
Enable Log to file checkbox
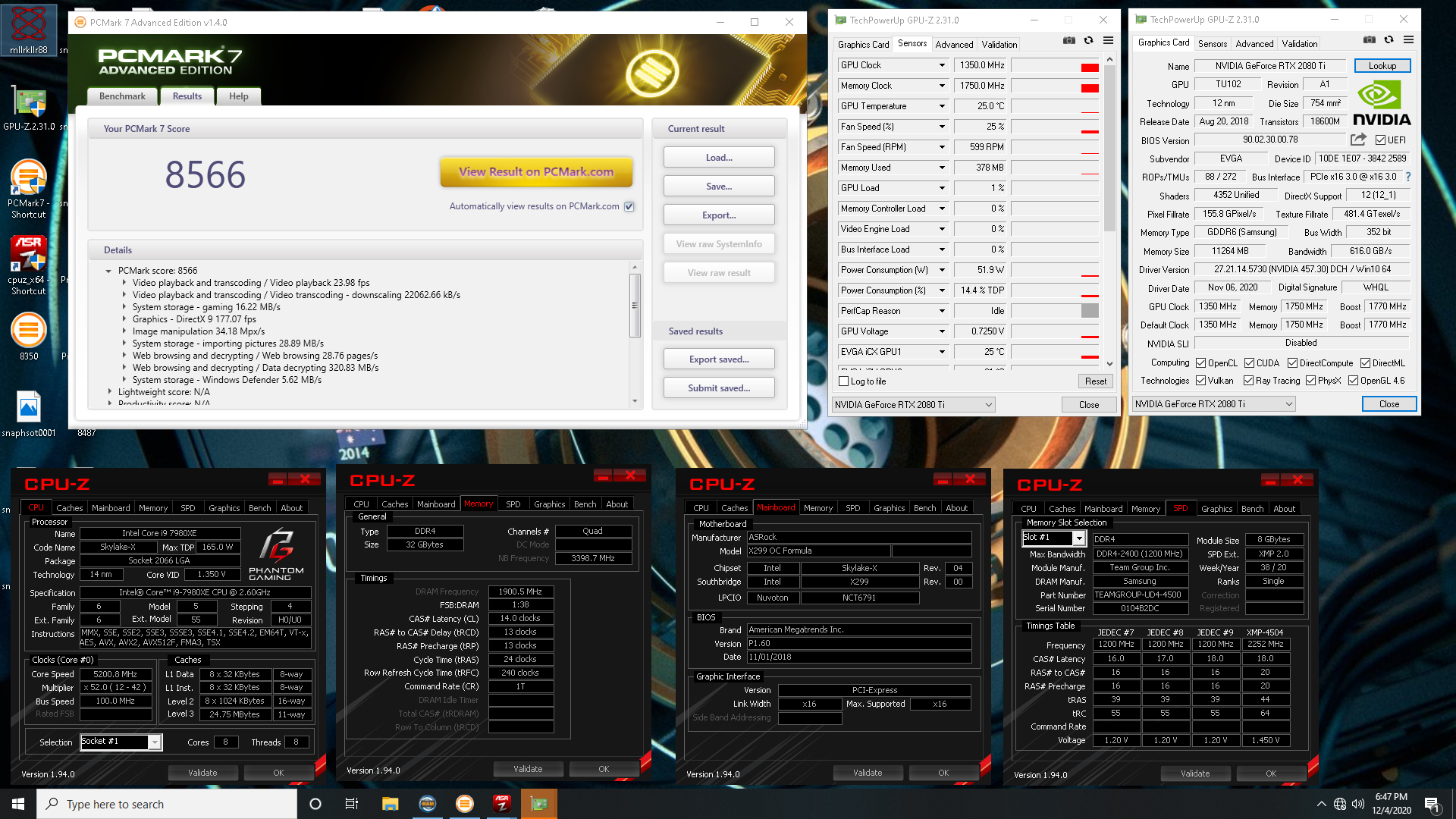(843, 381)
